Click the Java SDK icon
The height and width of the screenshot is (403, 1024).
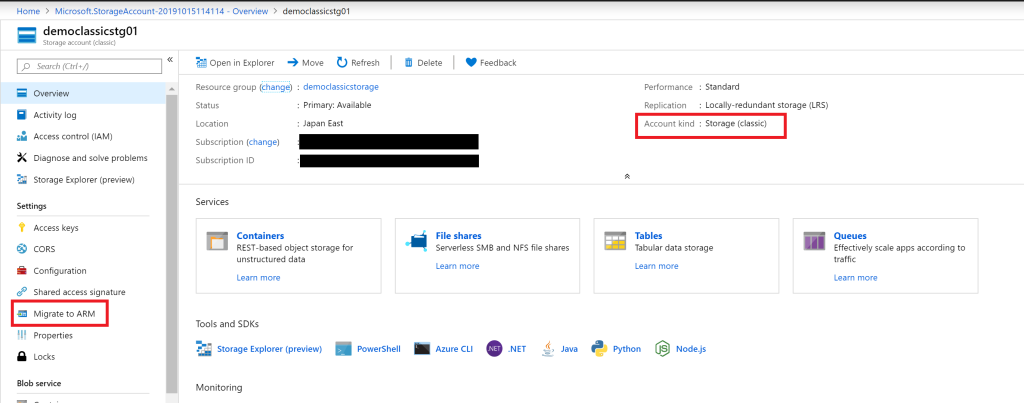coord(549,349)
